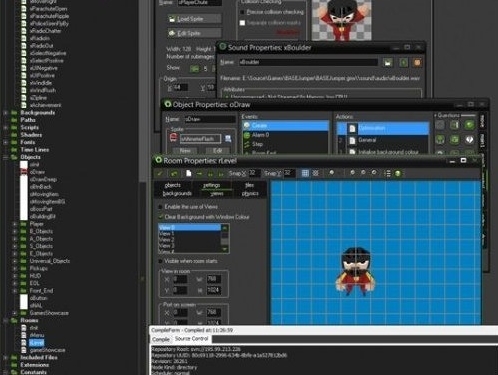Screen dimensions: 498x375
Task: Click red sprite icon in Object Properties
Action: (x=173, y=138)
